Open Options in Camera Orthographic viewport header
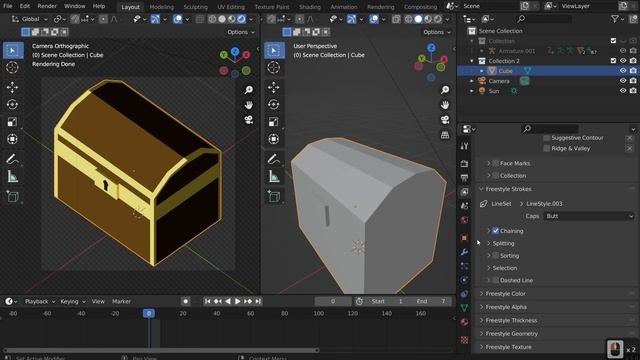 (x=241, y=32)
